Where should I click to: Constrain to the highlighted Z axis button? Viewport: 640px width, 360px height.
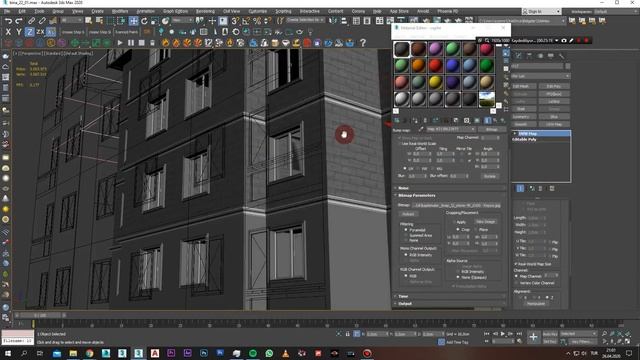[x=29, y=31]
